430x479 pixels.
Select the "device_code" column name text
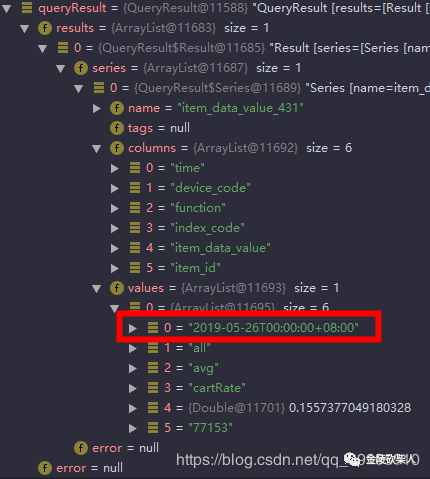click(210, 188)
